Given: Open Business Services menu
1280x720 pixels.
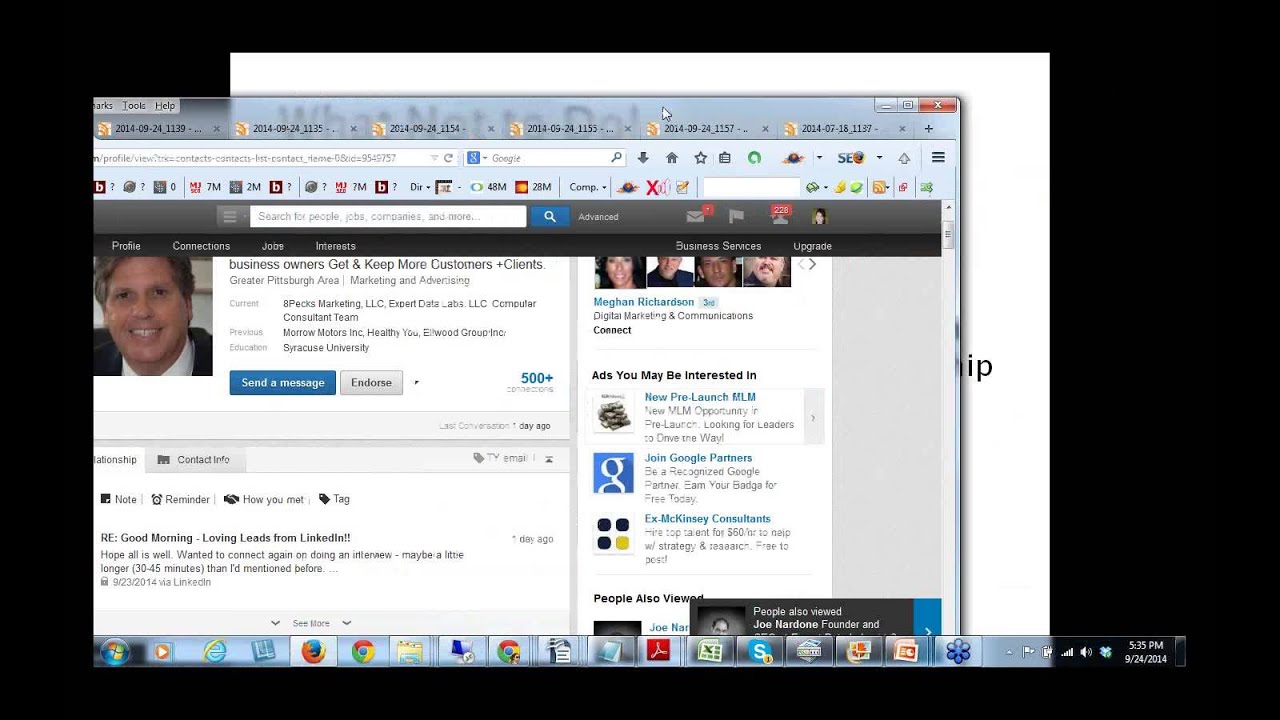Looking at the screenshot, I should click(x=718, y=246).
